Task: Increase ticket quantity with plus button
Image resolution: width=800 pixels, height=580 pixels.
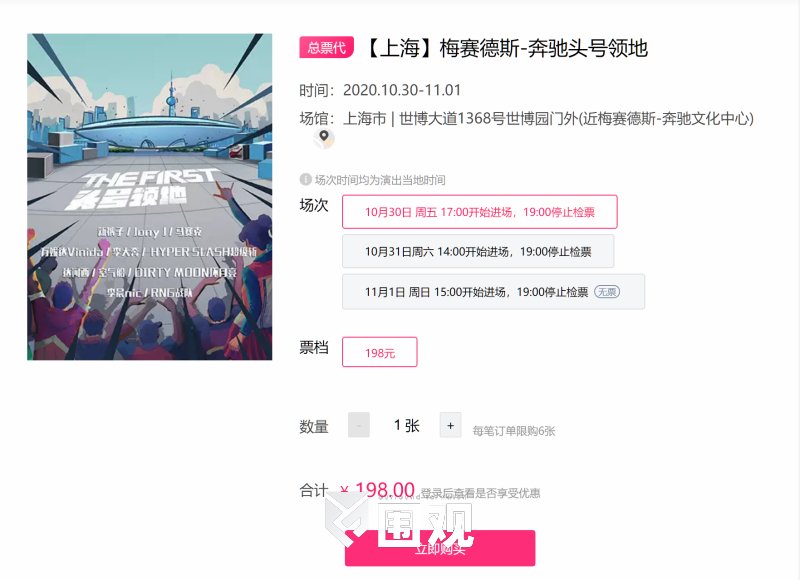Action: [450, 425]
